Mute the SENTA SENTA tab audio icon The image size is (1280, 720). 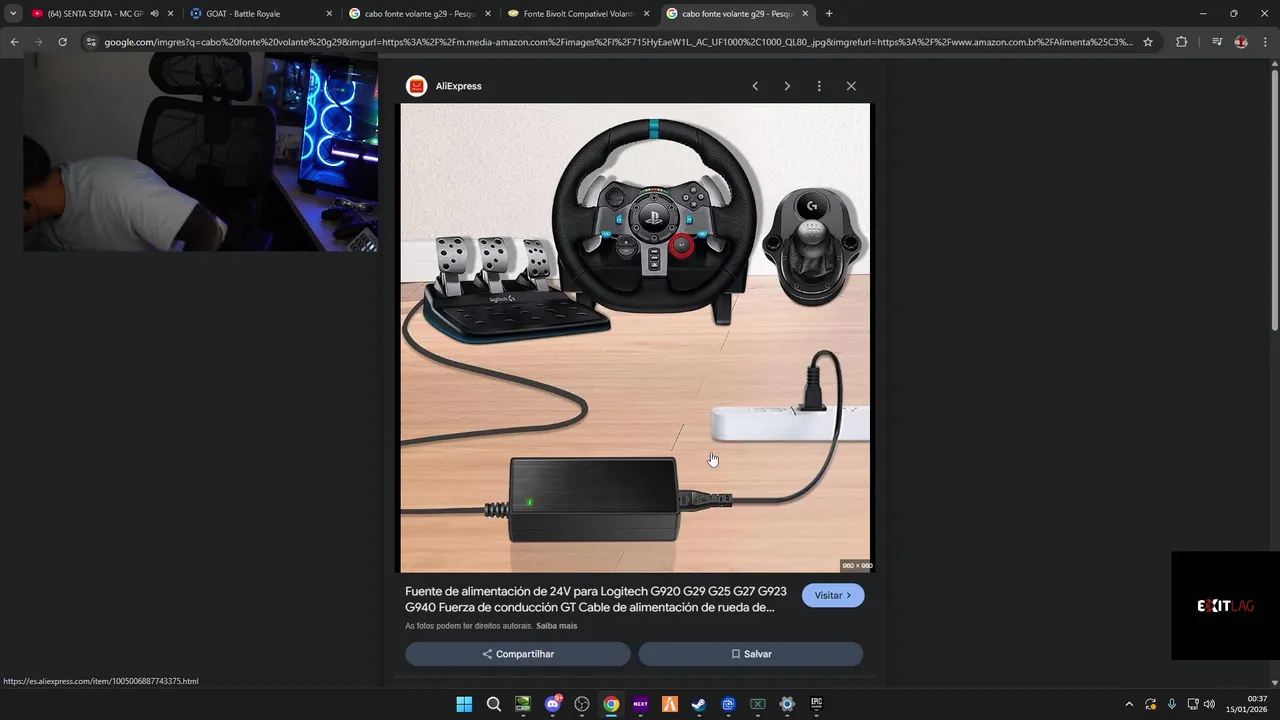[x=155, y=14]
